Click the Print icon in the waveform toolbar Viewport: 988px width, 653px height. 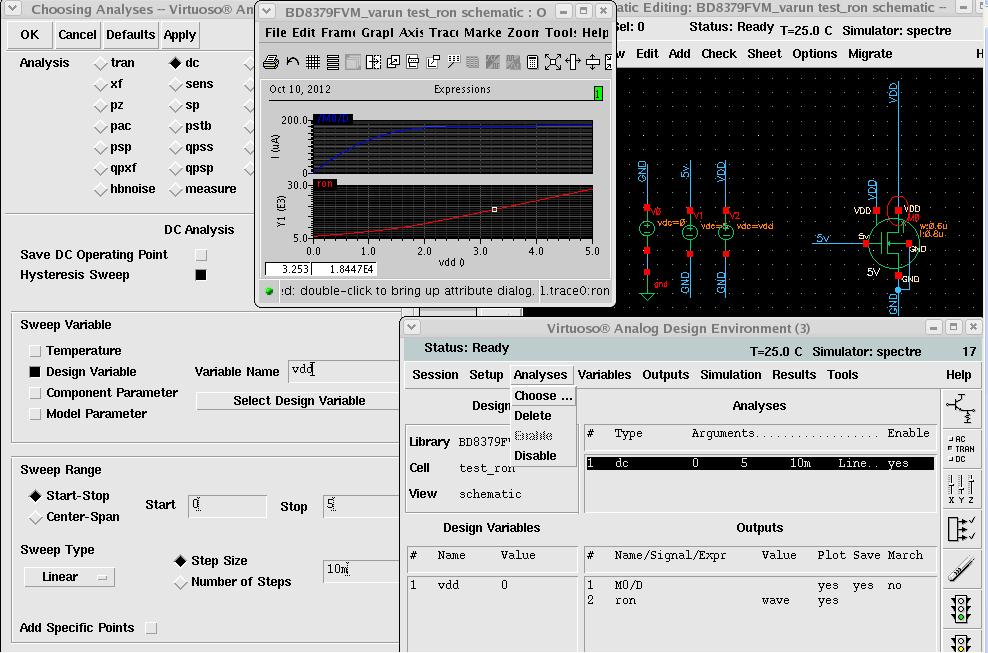[x=271, y=62]
